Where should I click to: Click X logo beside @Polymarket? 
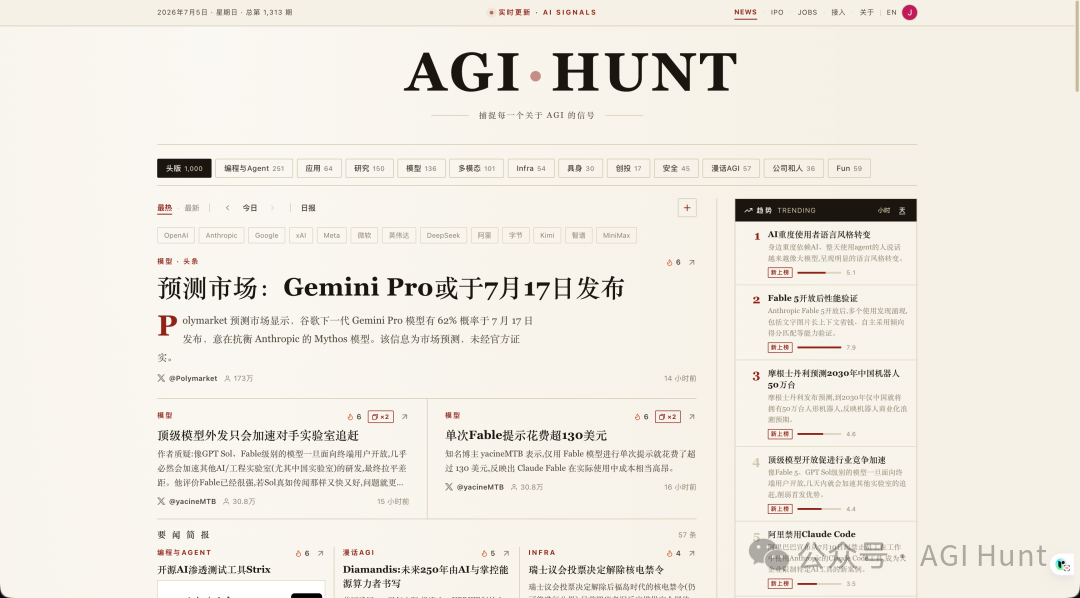click(161, 378)
